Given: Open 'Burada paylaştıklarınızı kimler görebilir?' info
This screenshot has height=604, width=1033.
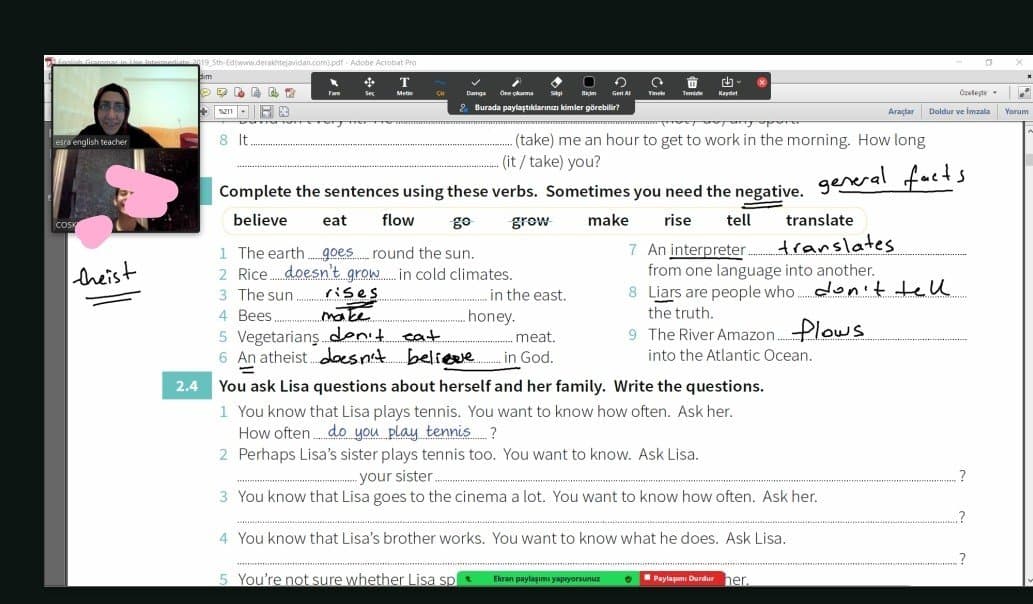Looking at the screenshot, I should pyautogui.click(x=540, y=107).
